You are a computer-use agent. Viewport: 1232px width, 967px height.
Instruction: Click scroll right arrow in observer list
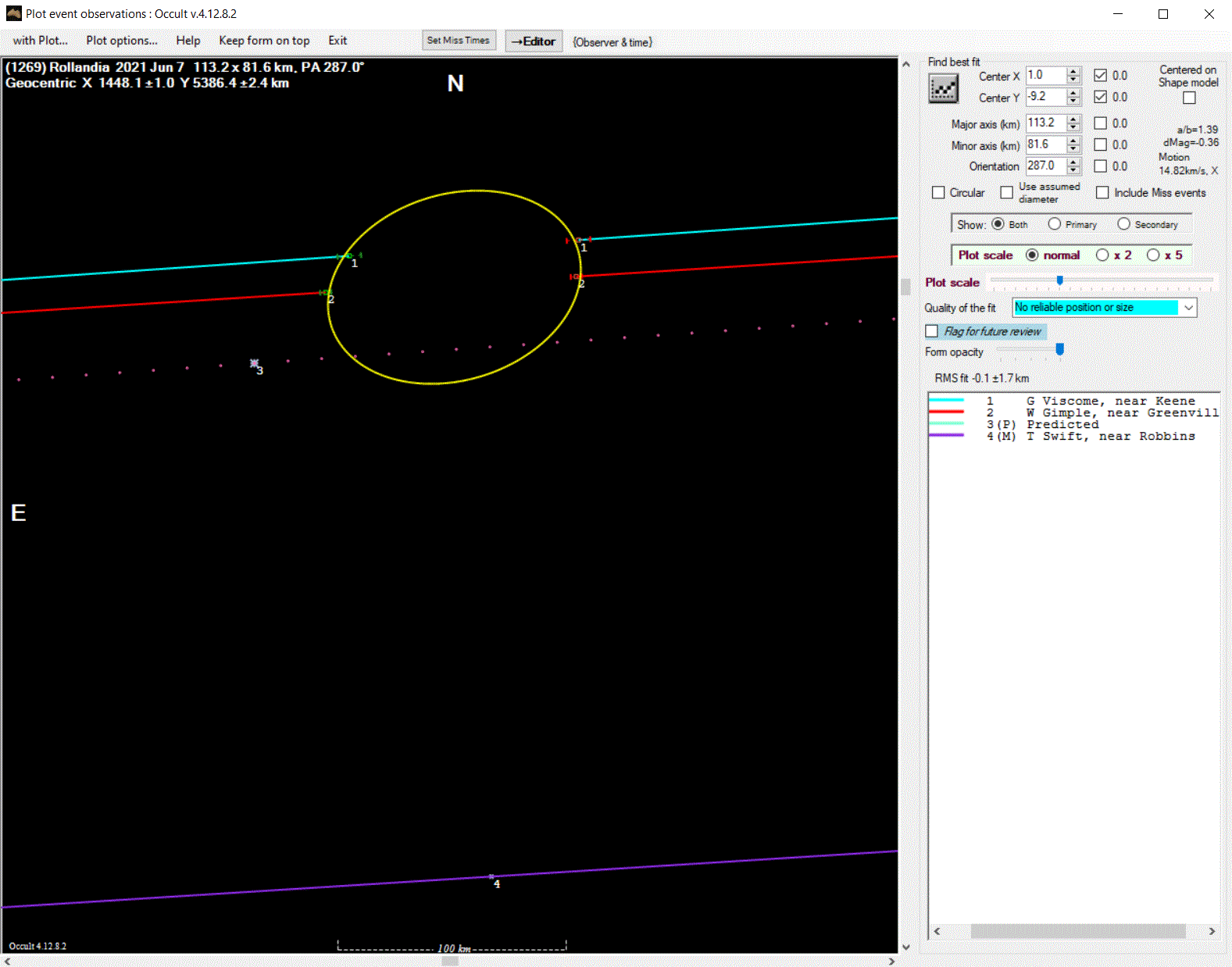tap(1212, 931)
